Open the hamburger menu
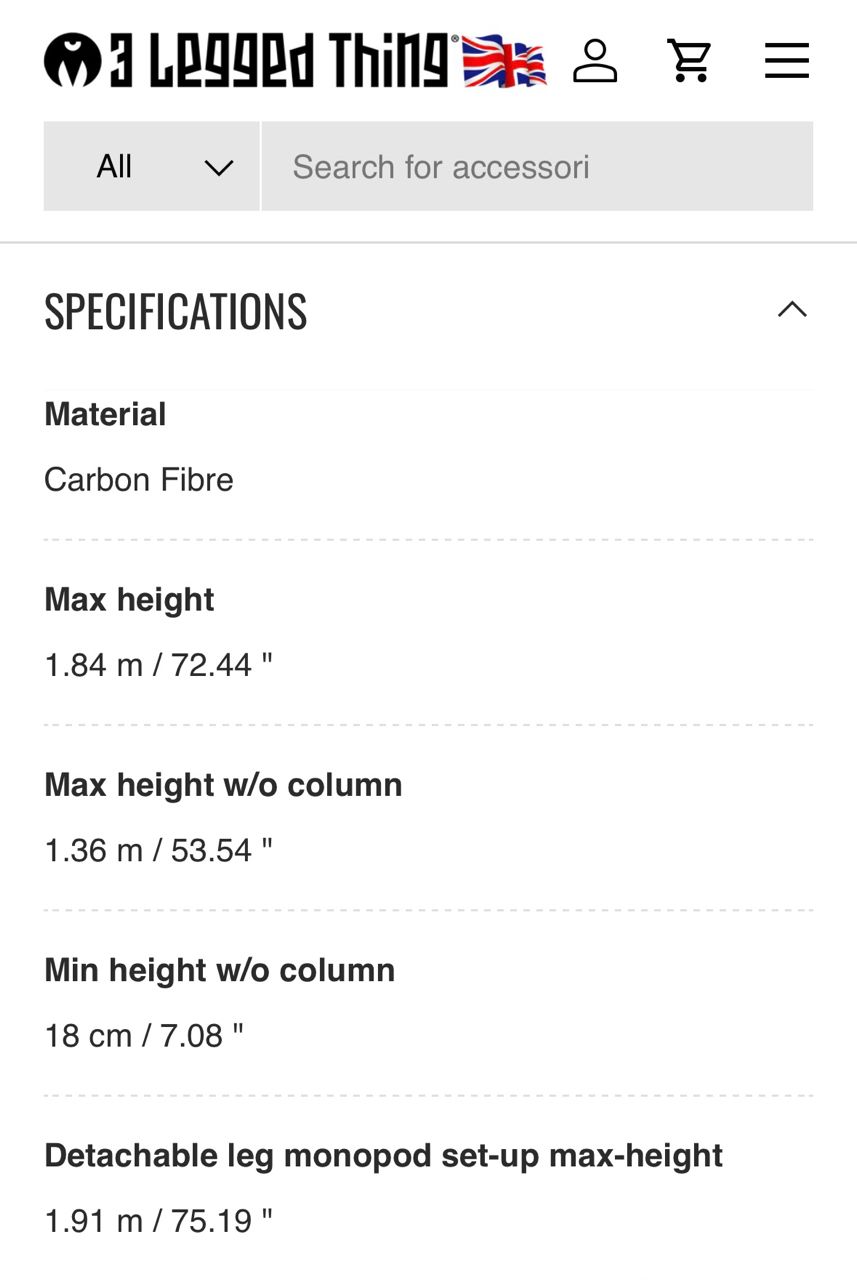 [787, 61]
